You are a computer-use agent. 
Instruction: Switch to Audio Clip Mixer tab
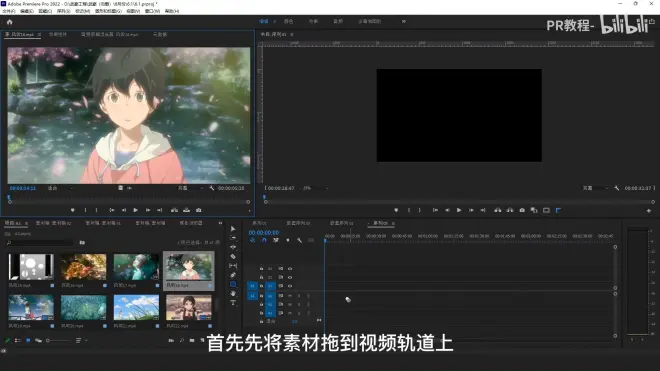109,35
